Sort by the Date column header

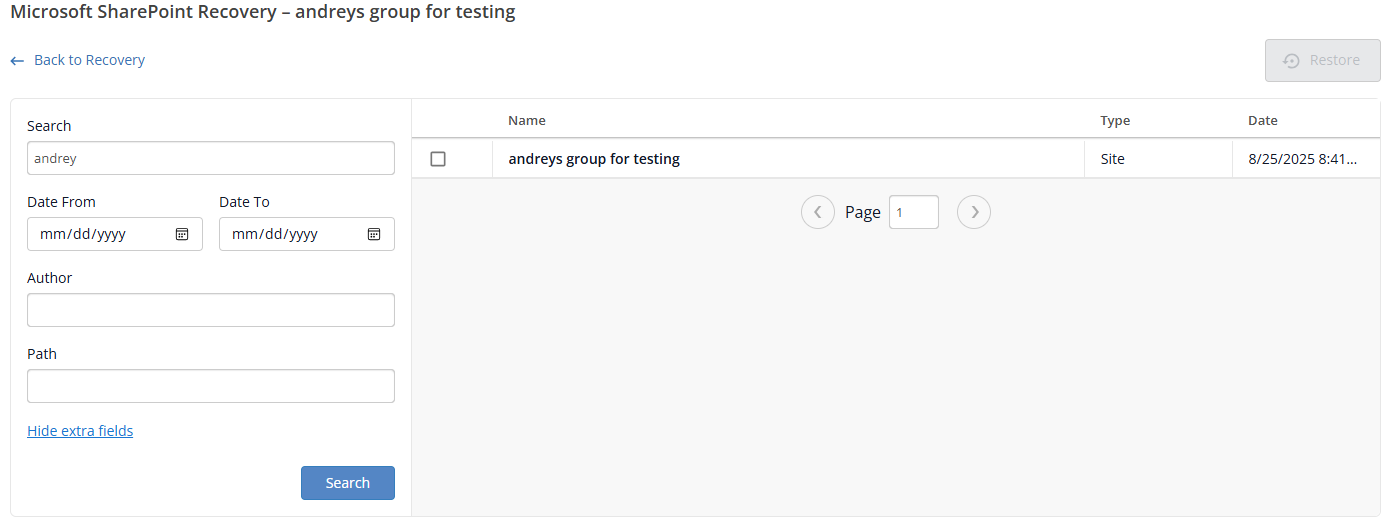pos(1262,120)
